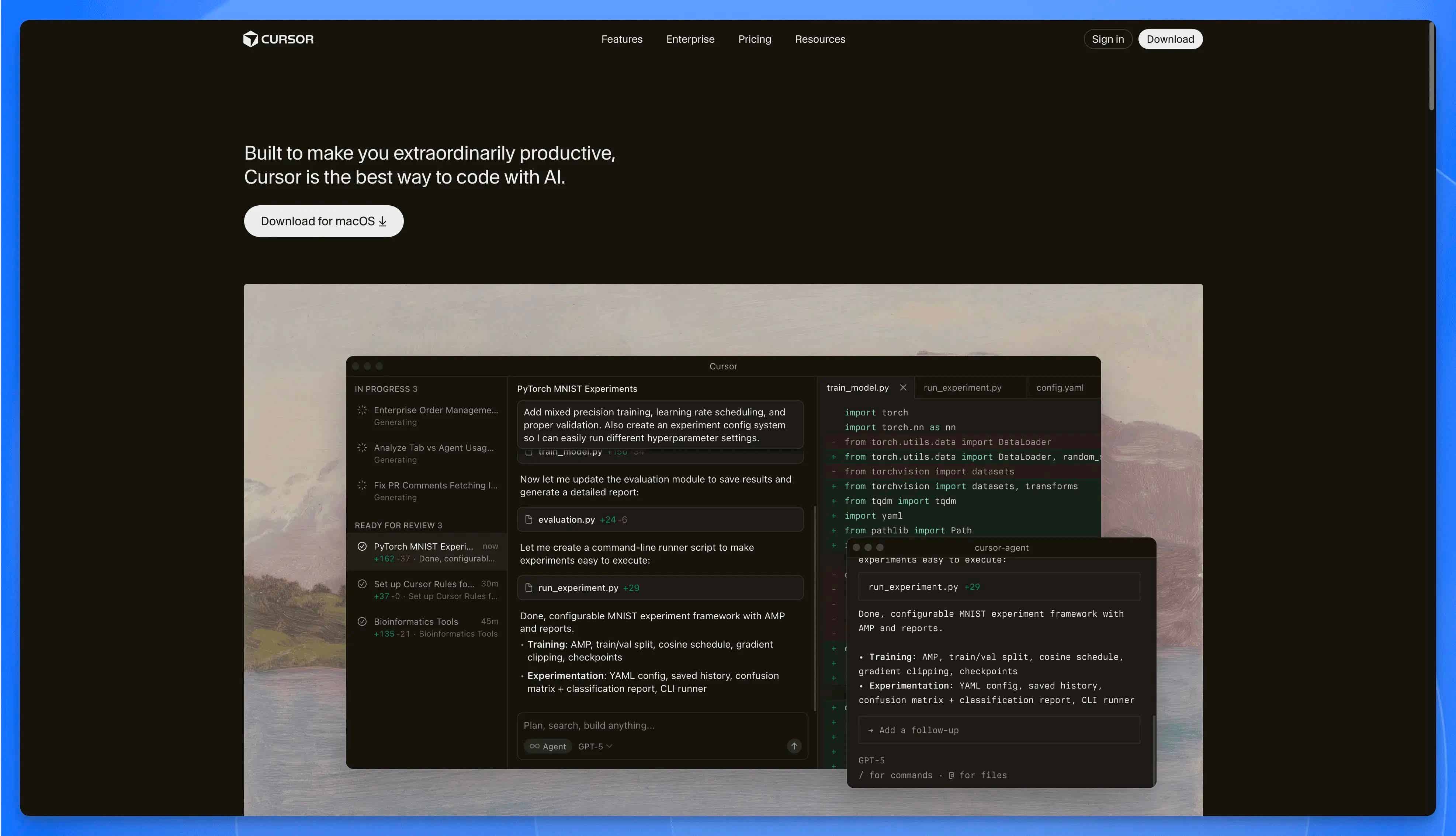Click the send arrow icon in chat input
Screen dimensions: 1456x836
click(794, 746)
